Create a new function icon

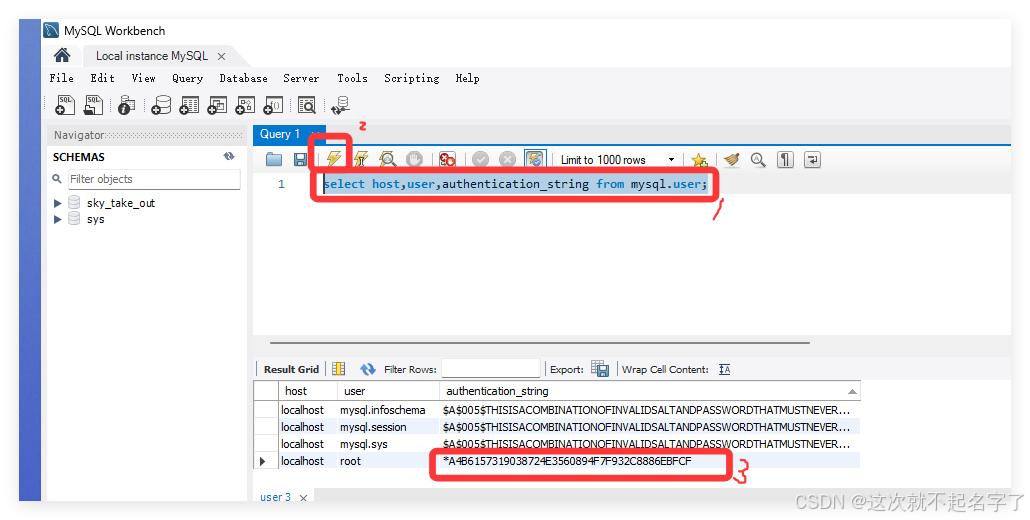click(273, 105)
